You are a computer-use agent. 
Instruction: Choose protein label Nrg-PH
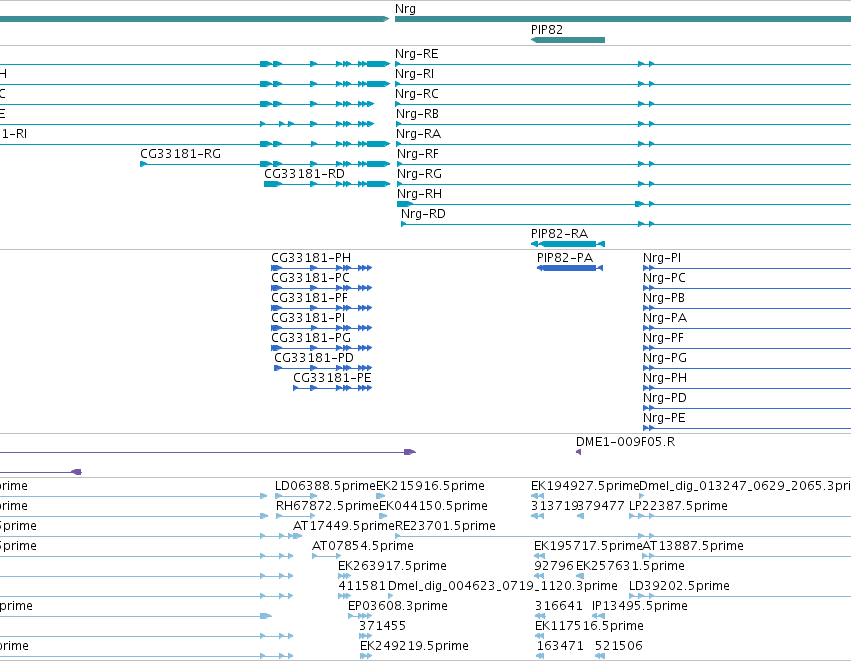point(664,378)
